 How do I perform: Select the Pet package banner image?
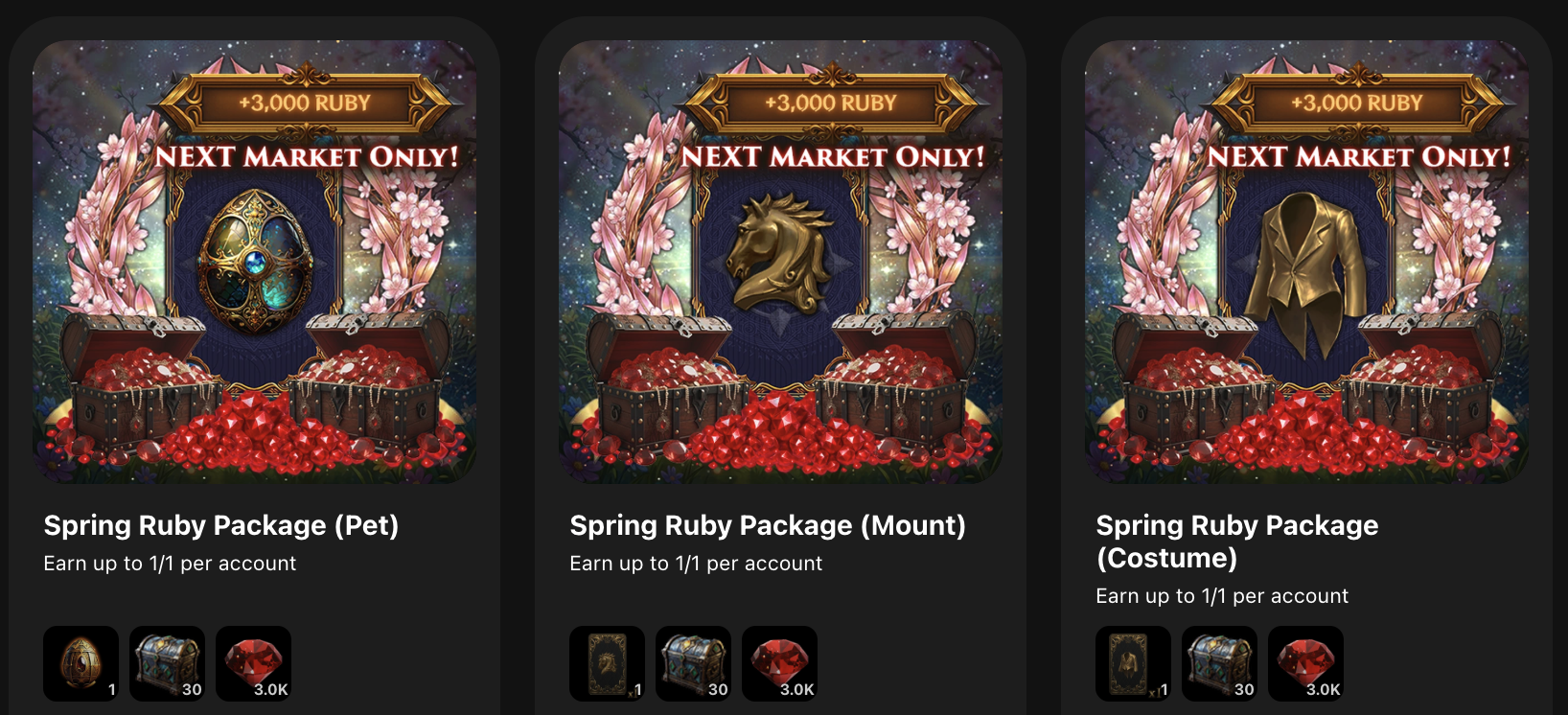pos(255,262)
